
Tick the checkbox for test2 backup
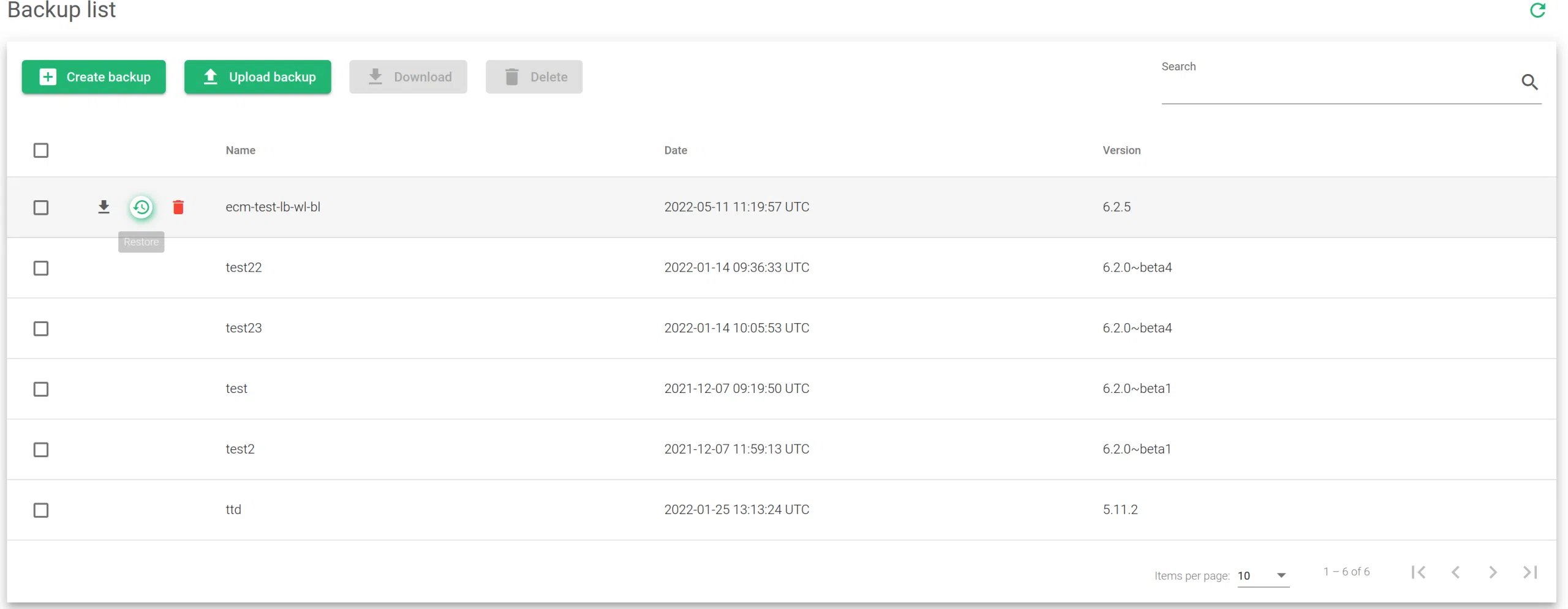click(41, 450)
